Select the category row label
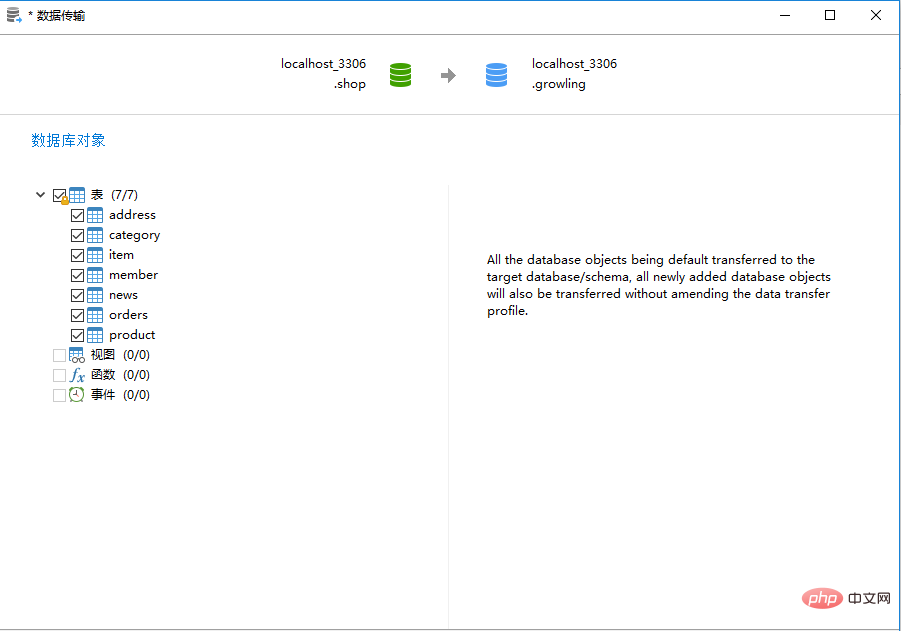The width and height of the screenshot is (901, 631). point(134,236)
